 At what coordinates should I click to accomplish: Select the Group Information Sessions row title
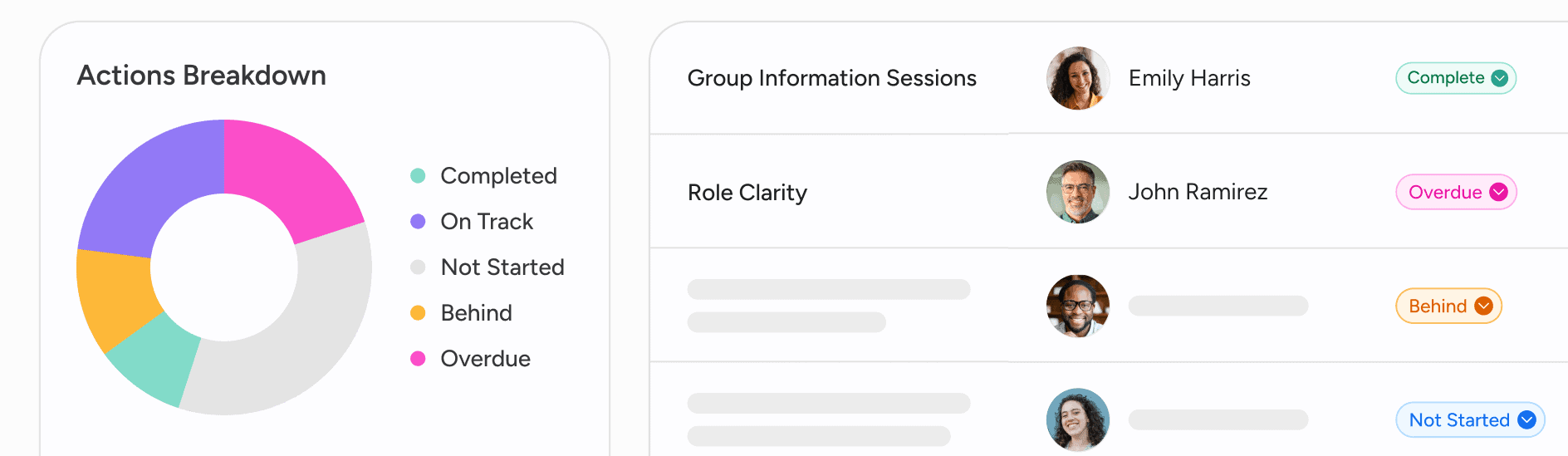pyautogui.click(x=831, y=78)
